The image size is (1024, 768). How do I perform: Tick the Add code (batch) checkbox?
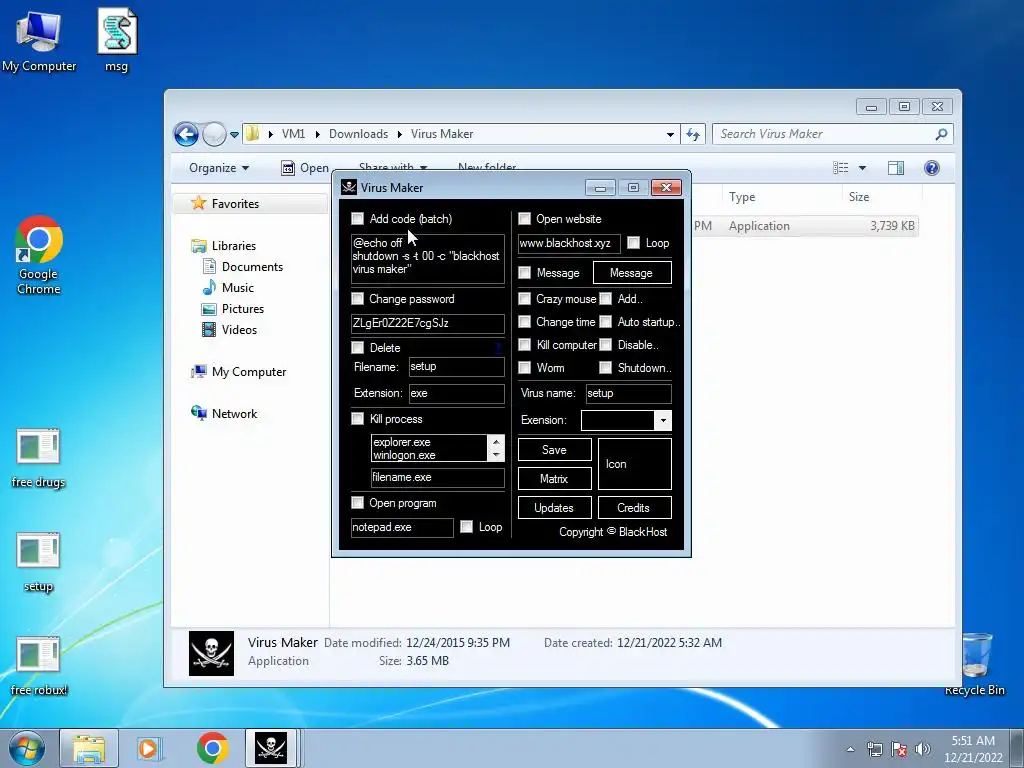[358, 218]
